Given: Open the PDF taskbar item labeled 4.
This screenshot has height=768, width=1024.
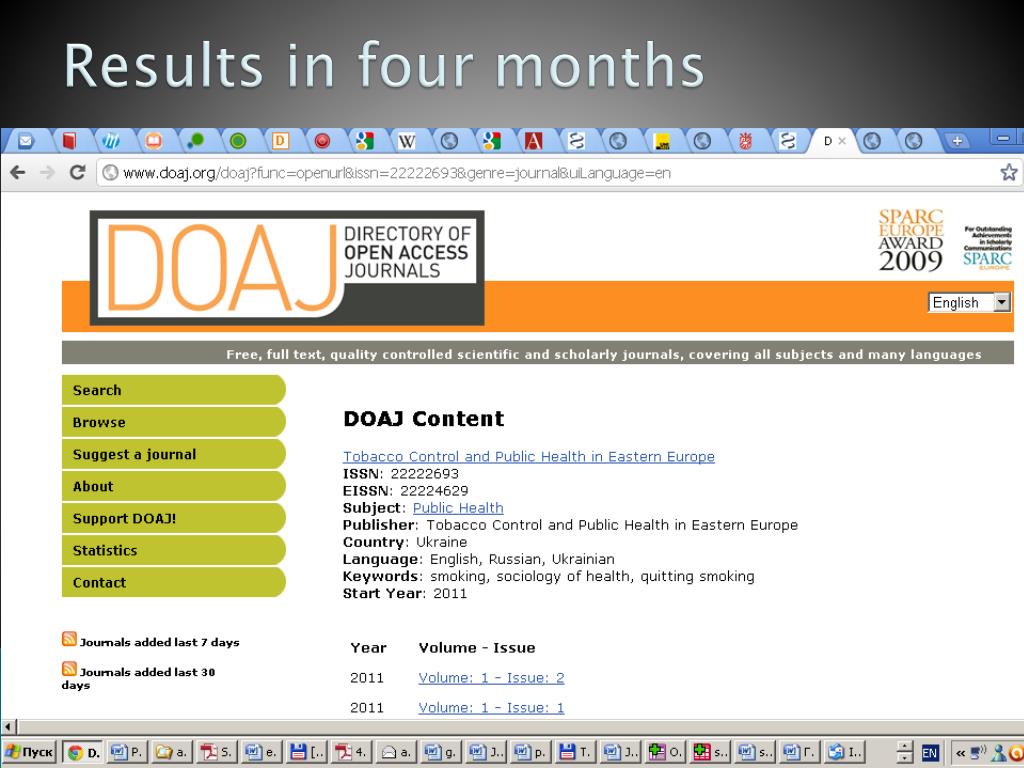Looking at the screenshot, I should tap(349, 752).
